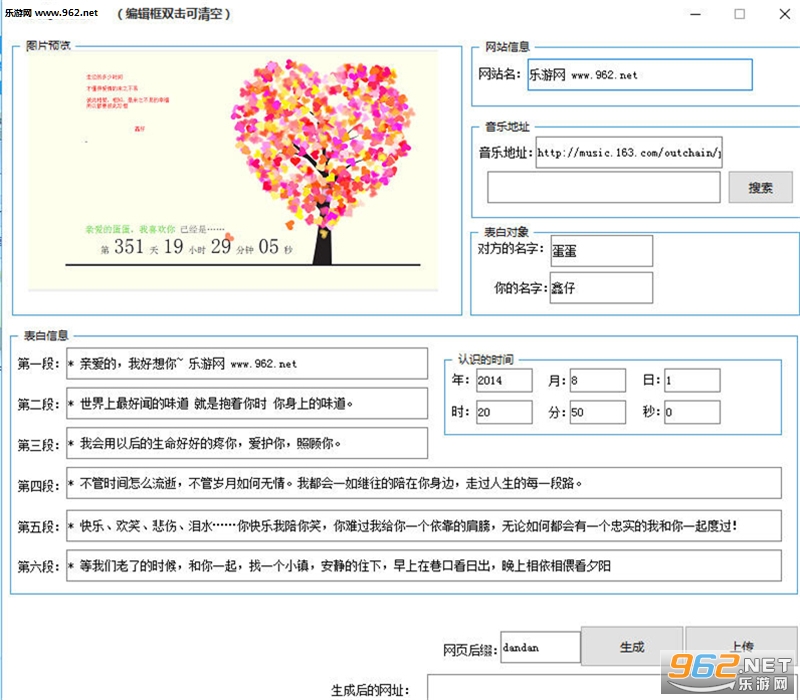The image size is (800, 700).
Task: Click the 第六段 text field
Action: pos(424,565)
